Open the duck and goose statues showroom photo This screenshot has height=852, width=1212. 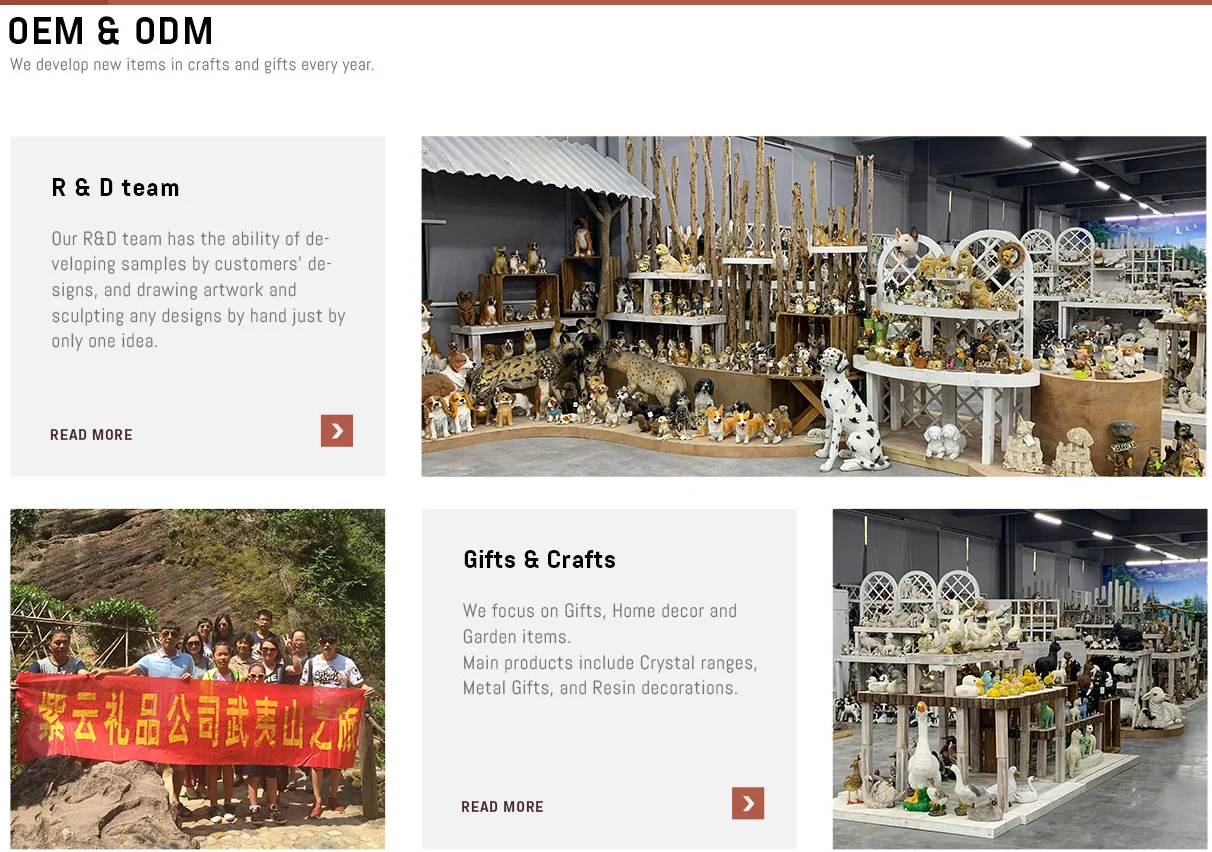coord(1020,679)
